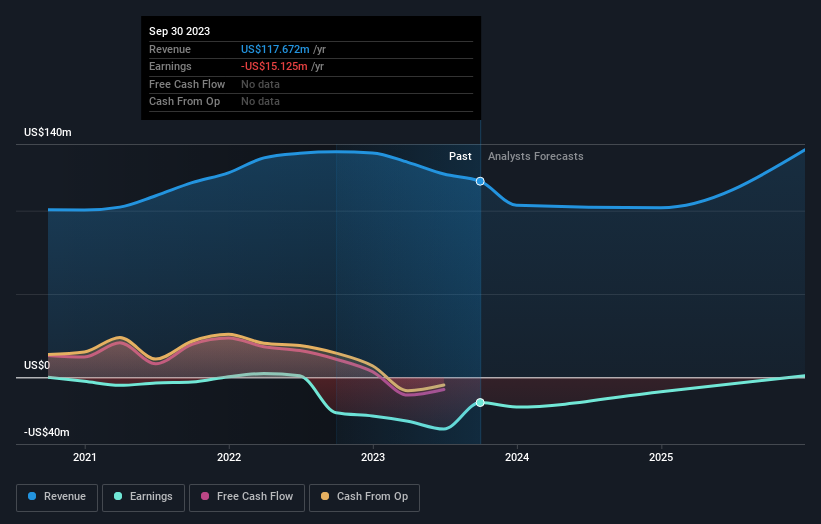Toggle the Free Cash Flow legend series

(x=247, y=497)
